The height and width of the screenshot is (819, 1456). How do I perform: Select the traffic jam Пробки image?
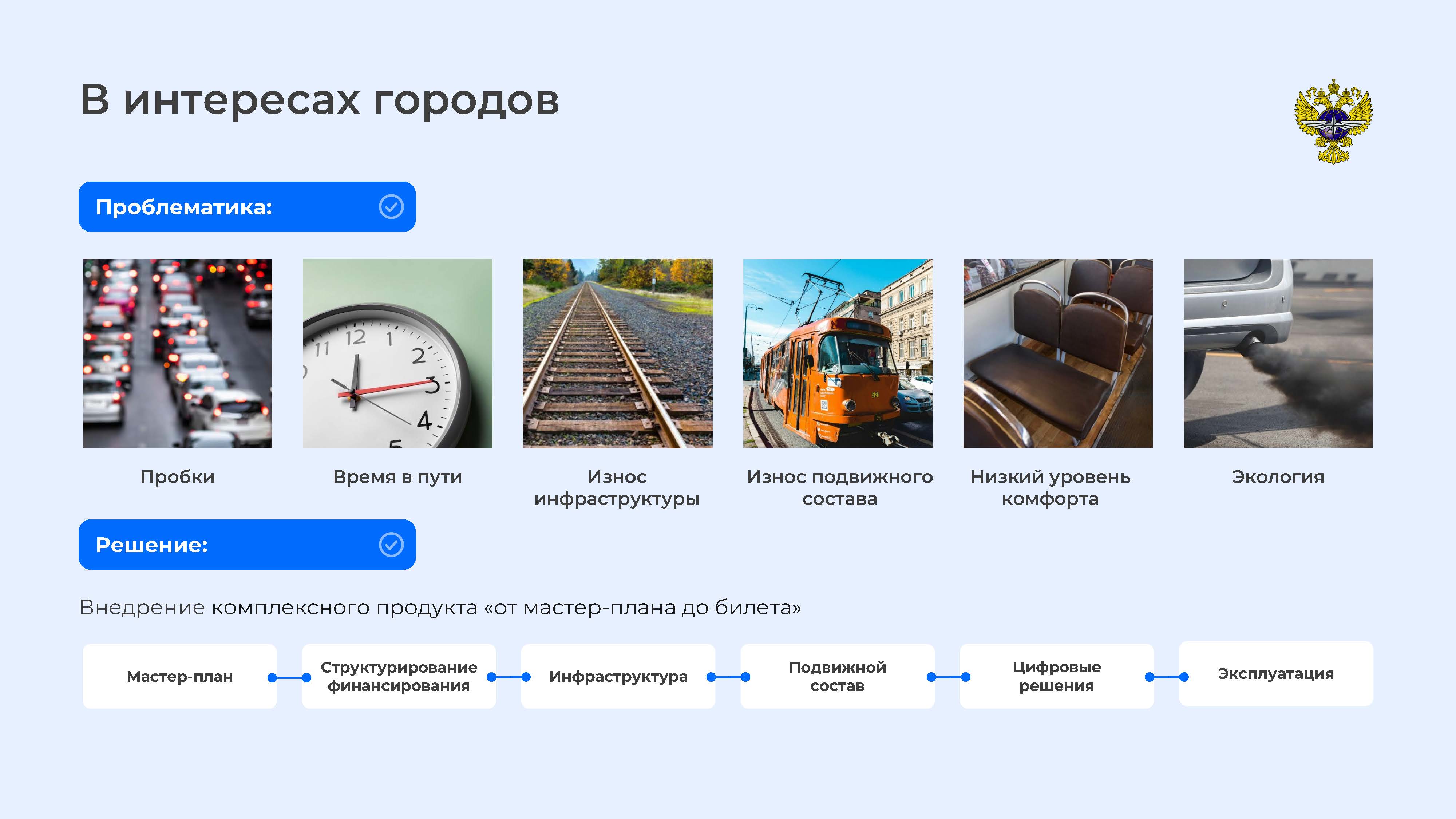[x=178, y=354]
